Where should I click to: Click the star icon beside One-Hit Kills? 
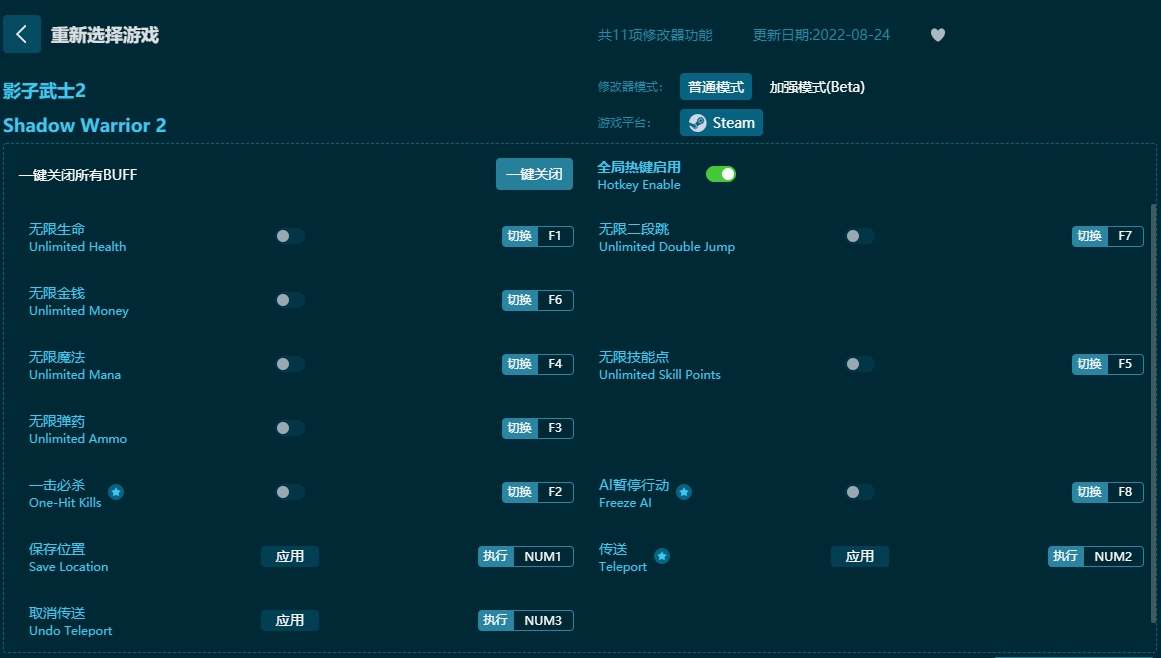tap(116, 492)
